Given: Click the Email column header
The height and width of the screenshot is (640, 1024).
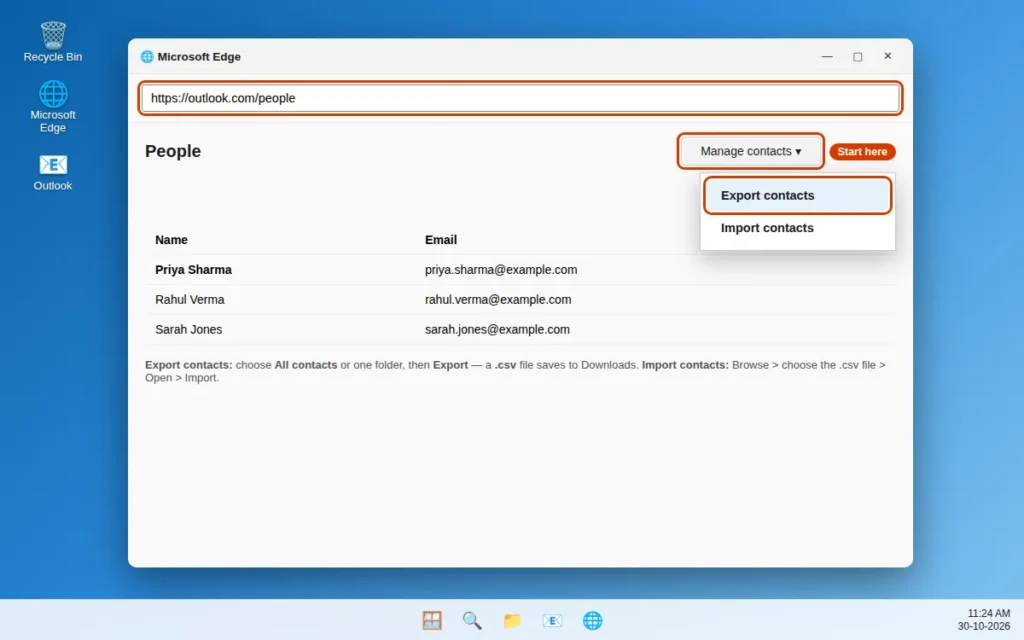Looking at the screenshot, I should 441,240.
